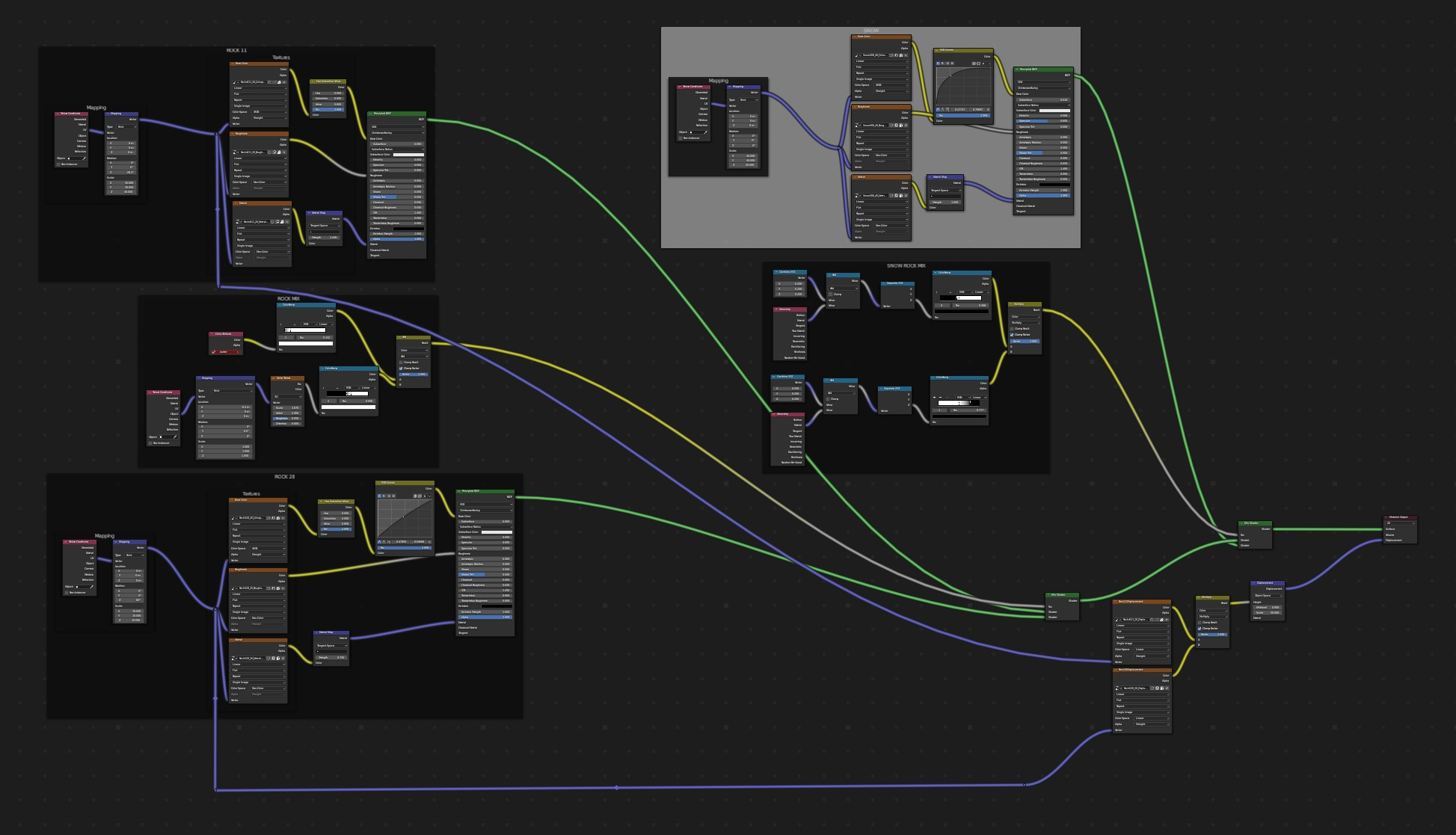
Task: Unlink the image in Rock28 Displacement node
Action: [1167, 688]
